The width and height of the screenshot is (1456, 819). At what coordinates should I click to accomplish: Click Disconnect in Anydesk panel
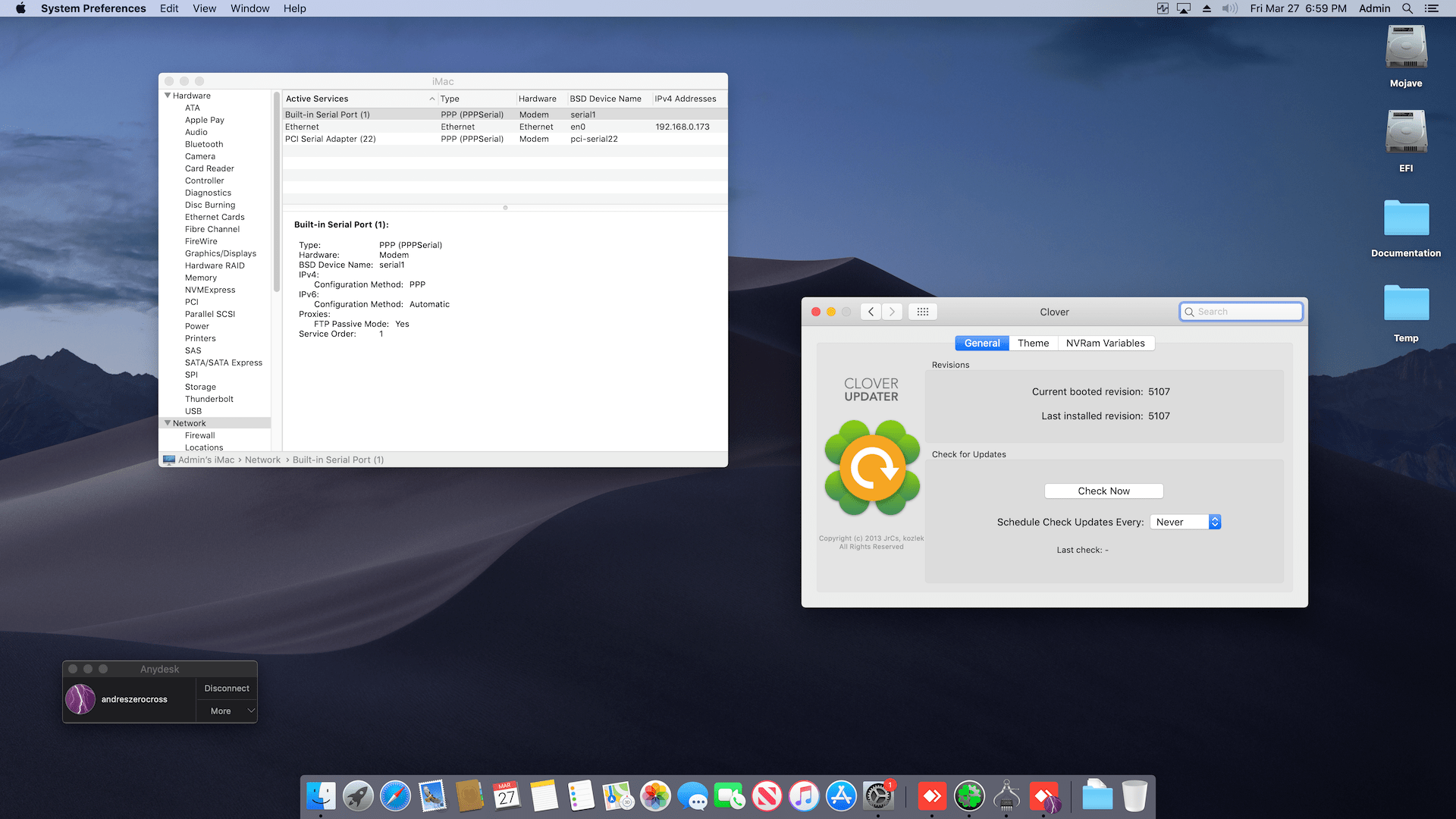point(226,689)
